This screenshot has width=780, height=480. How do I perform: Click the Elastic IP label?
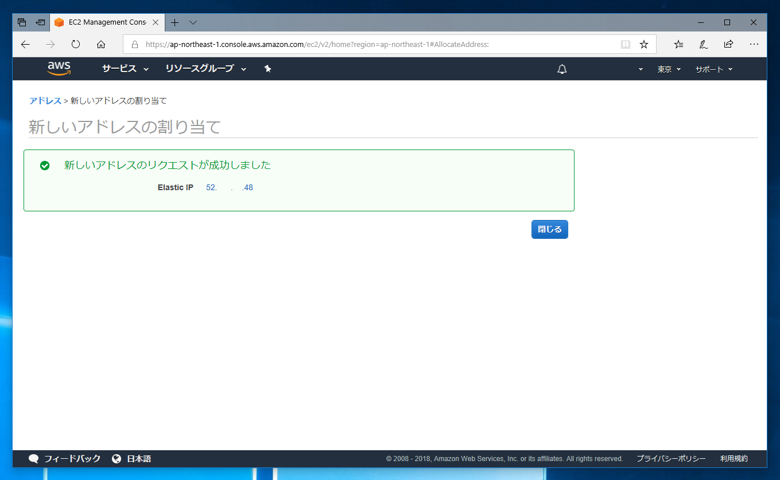click(175, 188)
